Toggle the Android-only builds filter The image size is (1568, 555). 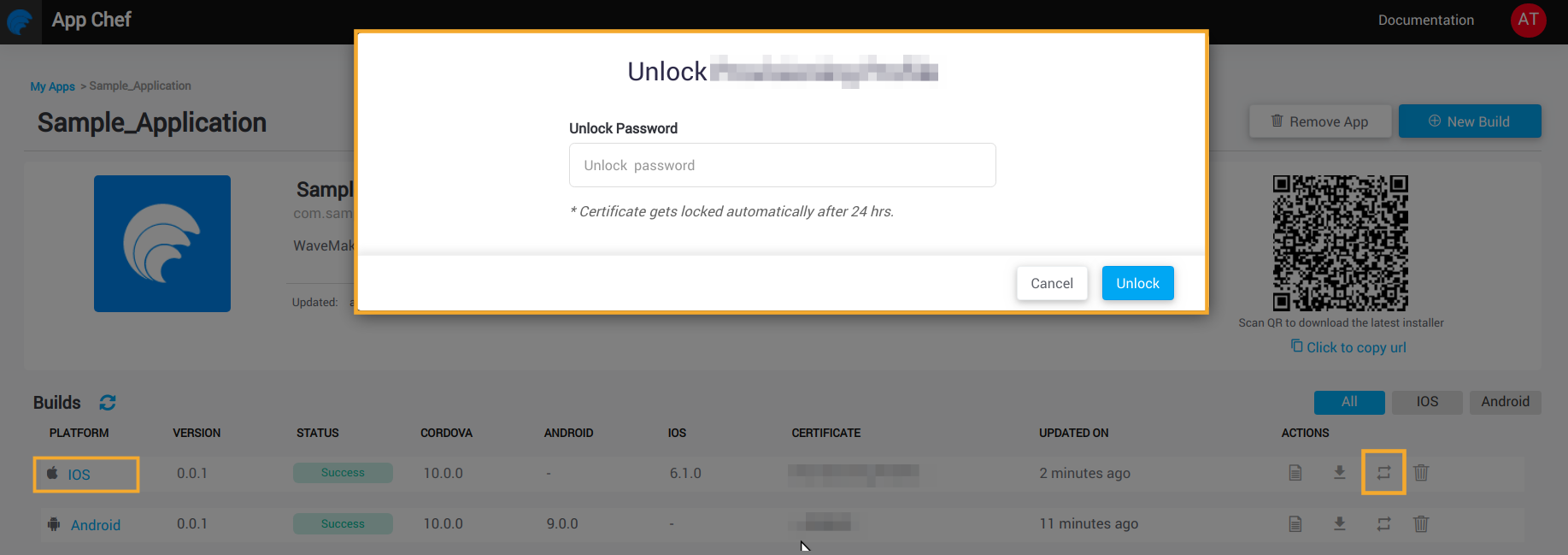click(1505, 402)
